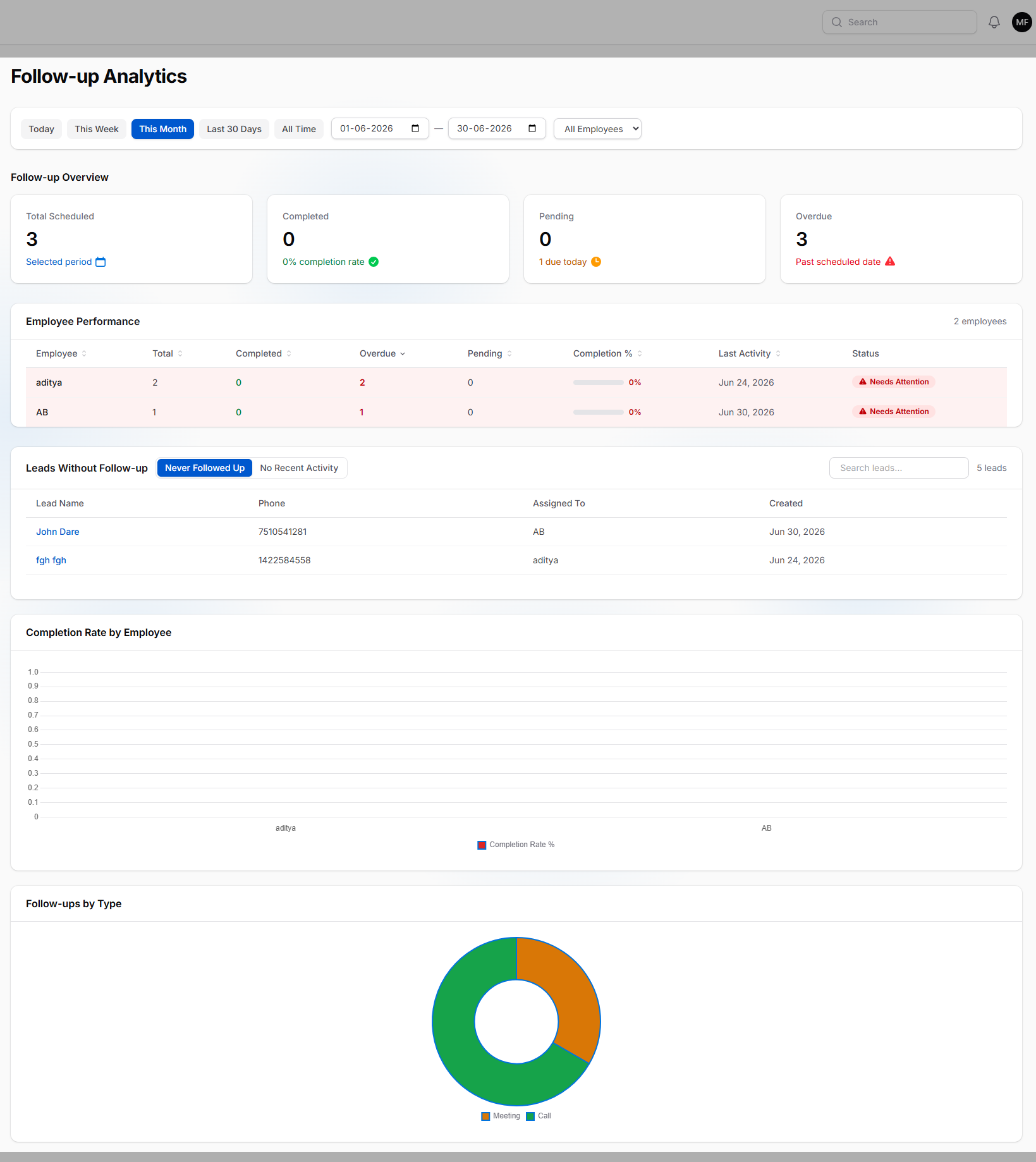
Task: Select the Last 30 Days filter
Action: [234, 129]
